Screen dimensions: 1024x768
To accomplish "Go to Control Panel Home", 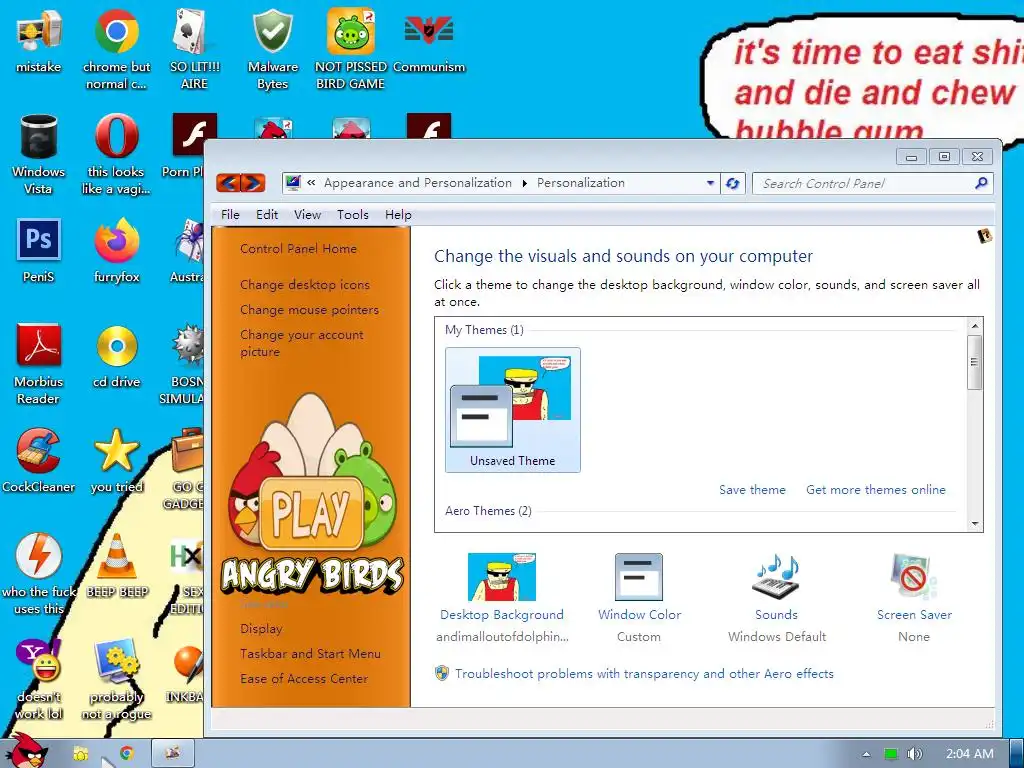I will coord(298,249).
